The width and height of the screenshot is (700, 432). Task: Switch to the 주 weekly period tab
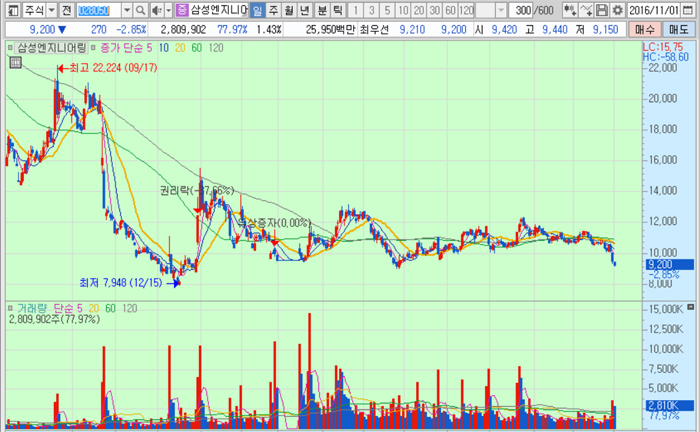click(x=274, y=10)
